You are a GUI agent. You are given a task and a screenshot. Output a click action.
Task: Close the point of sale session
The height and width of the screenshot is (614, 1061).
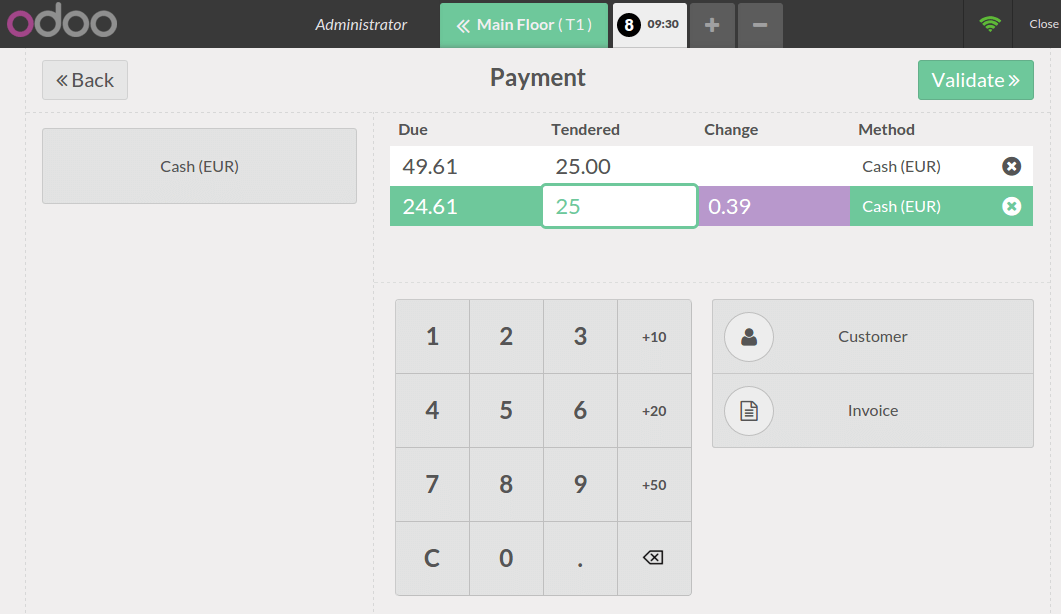click(x=1043, y=24)
